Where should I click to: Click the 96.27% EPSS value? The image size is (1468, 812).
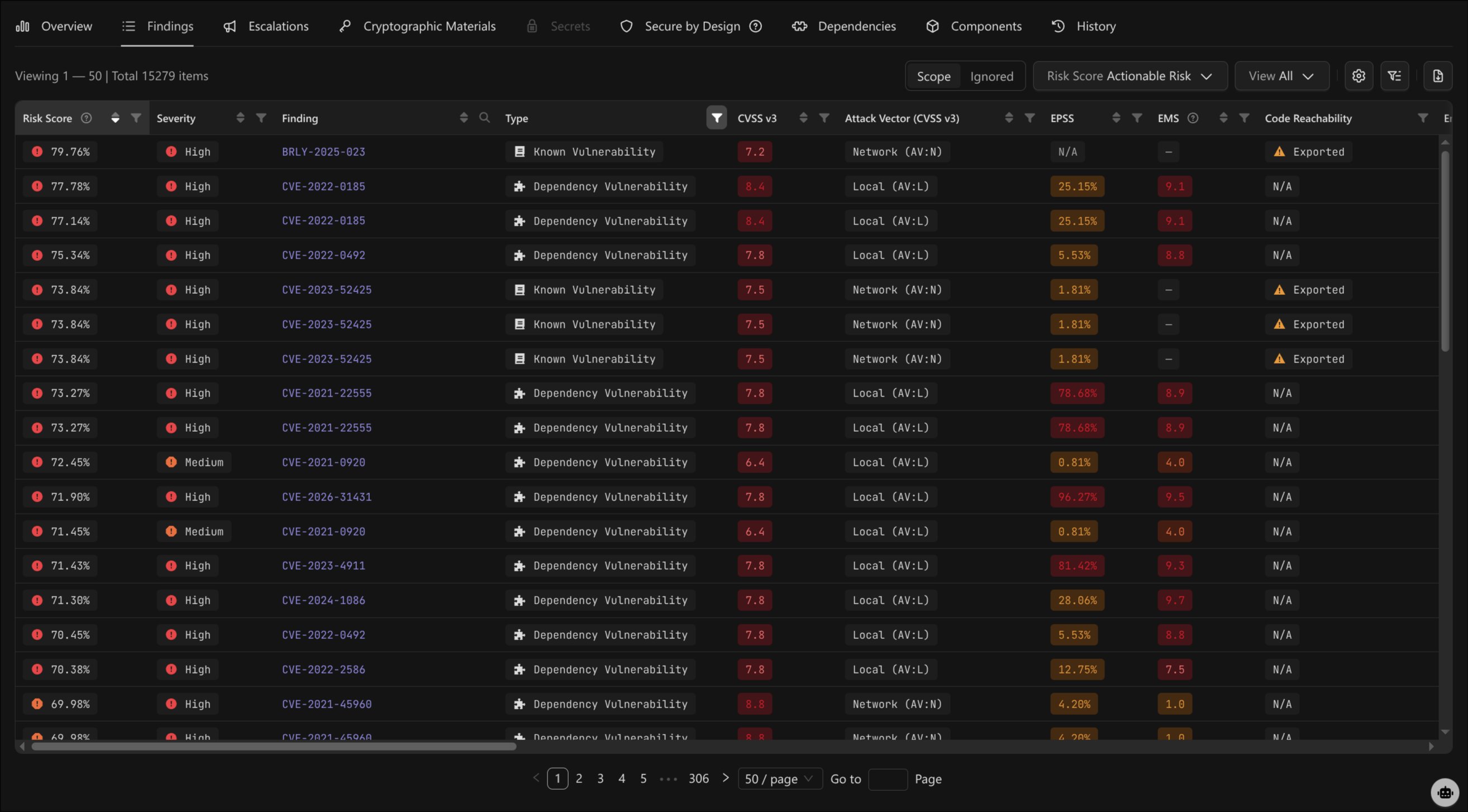[1077, 497]
